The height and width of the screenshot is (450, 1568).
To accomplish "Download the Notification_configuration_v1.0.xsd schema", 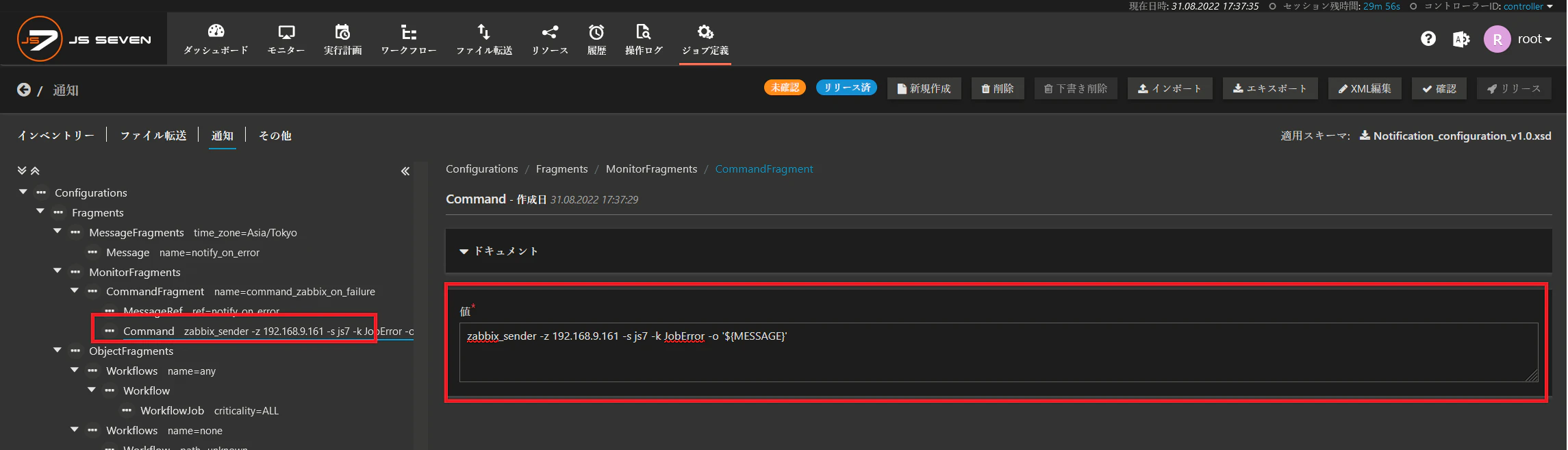I will pos(1456,136).
